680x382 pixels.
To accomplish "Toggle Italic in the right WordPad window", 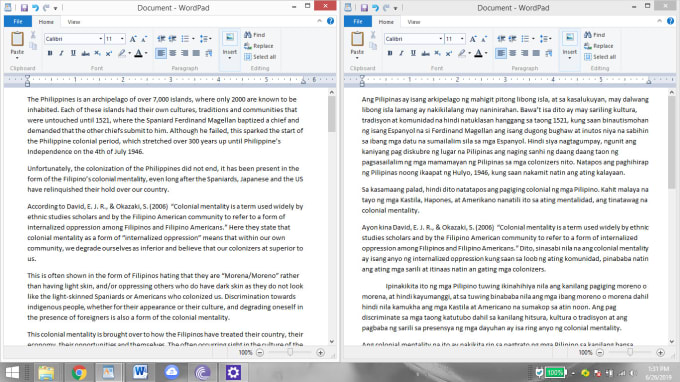I will pos(402,53).
